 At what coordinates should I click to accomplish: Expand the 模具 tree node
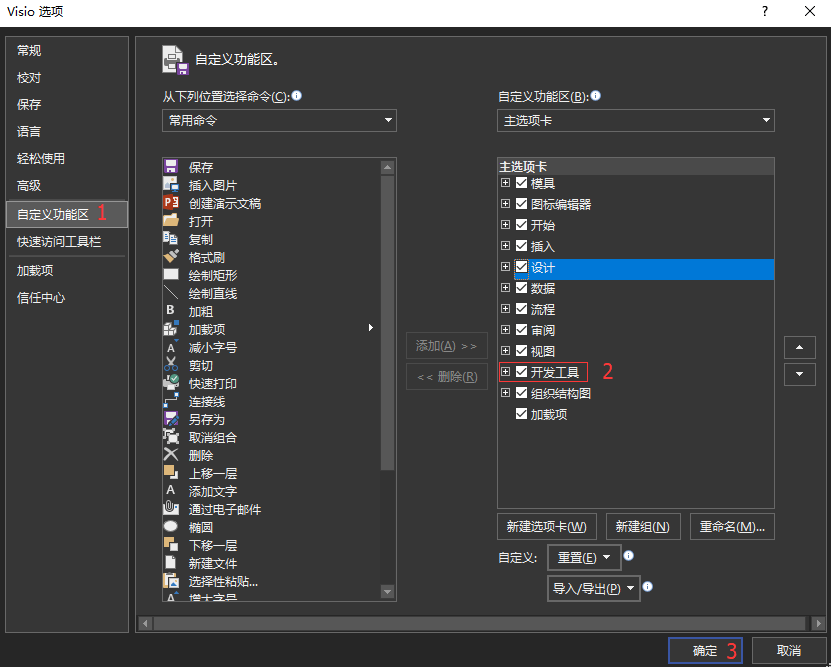[506, 183]
